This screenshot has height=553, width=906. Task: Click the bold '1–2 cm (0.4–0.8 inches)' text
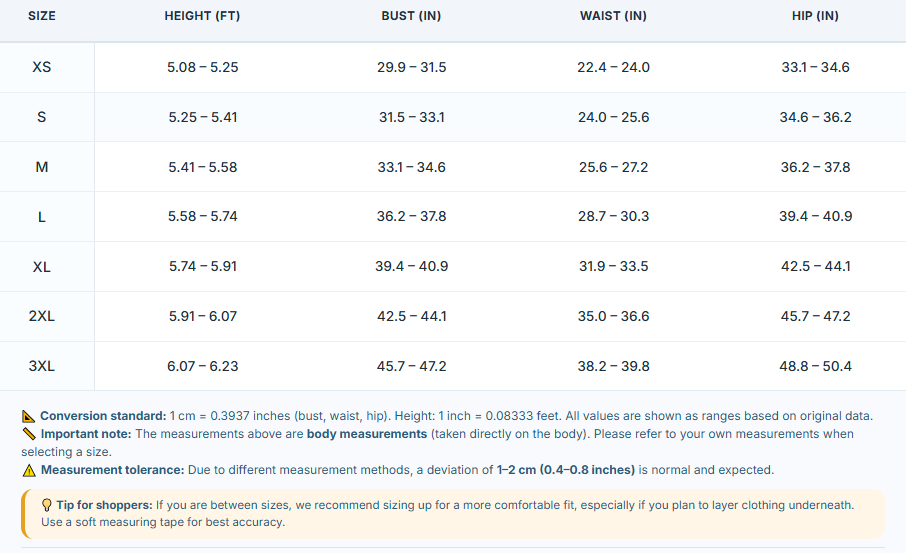566,470
